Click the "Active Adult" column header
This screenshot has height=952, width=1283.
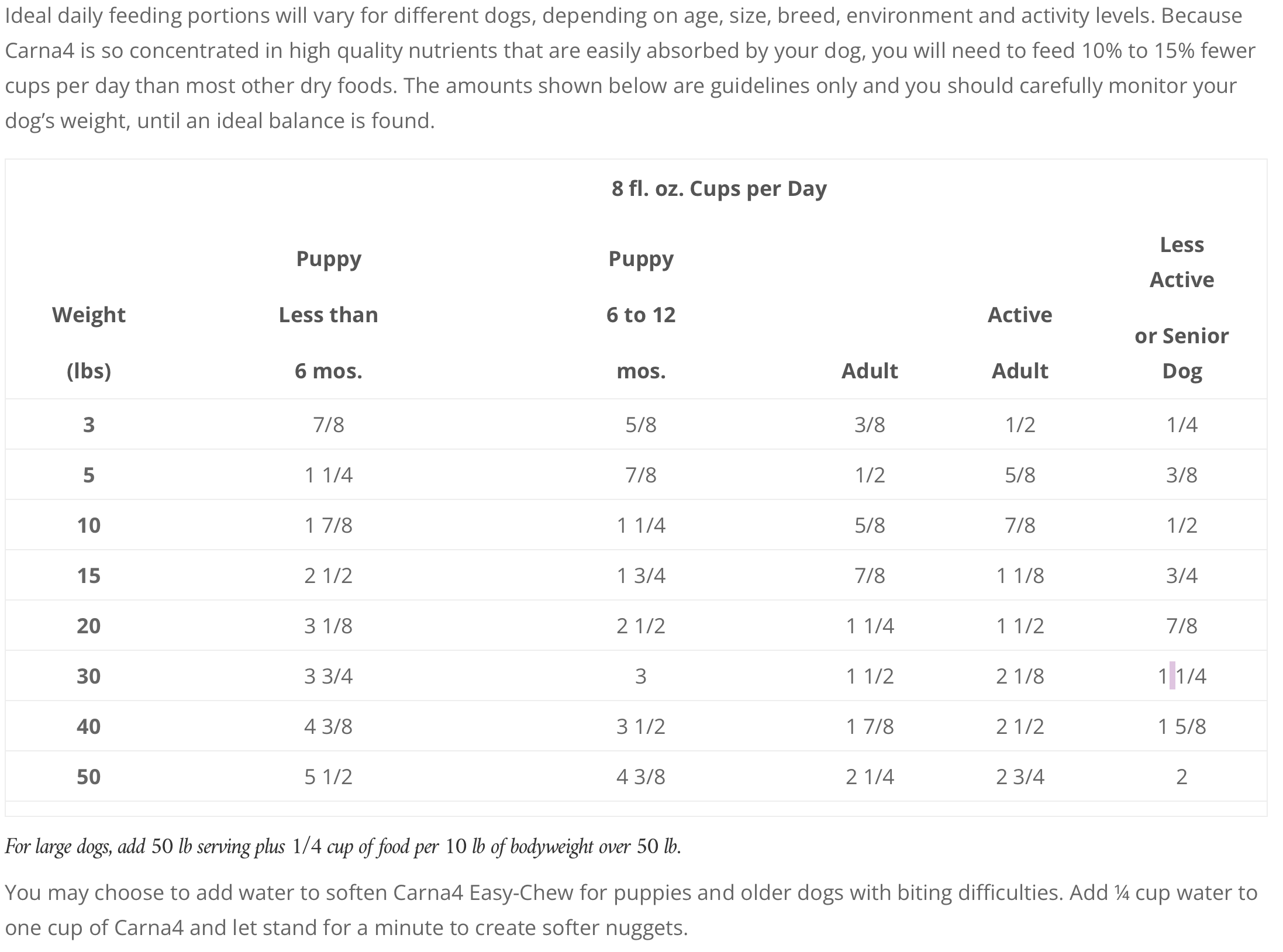pyautogui.click(x=1020, y=343)
